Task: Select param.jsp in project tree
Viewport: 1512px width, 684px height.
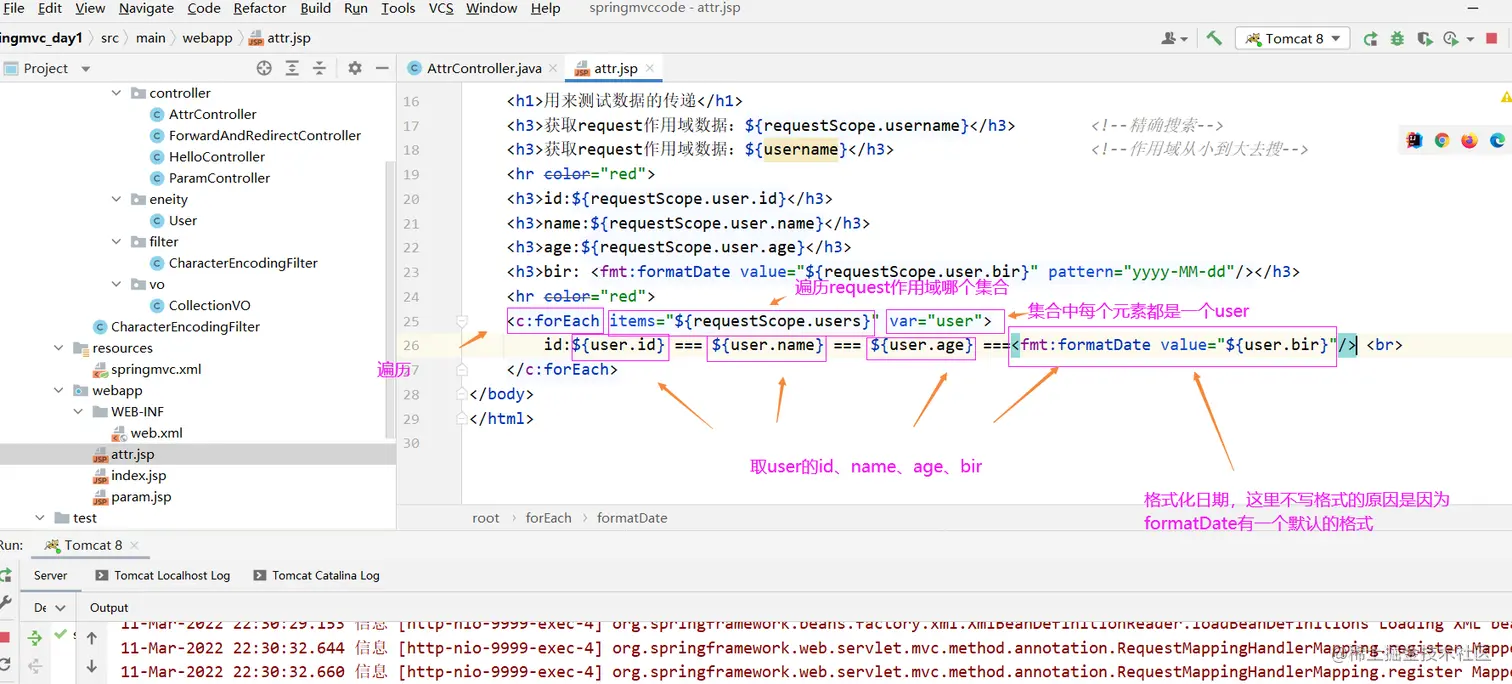Action: (141, 497)
